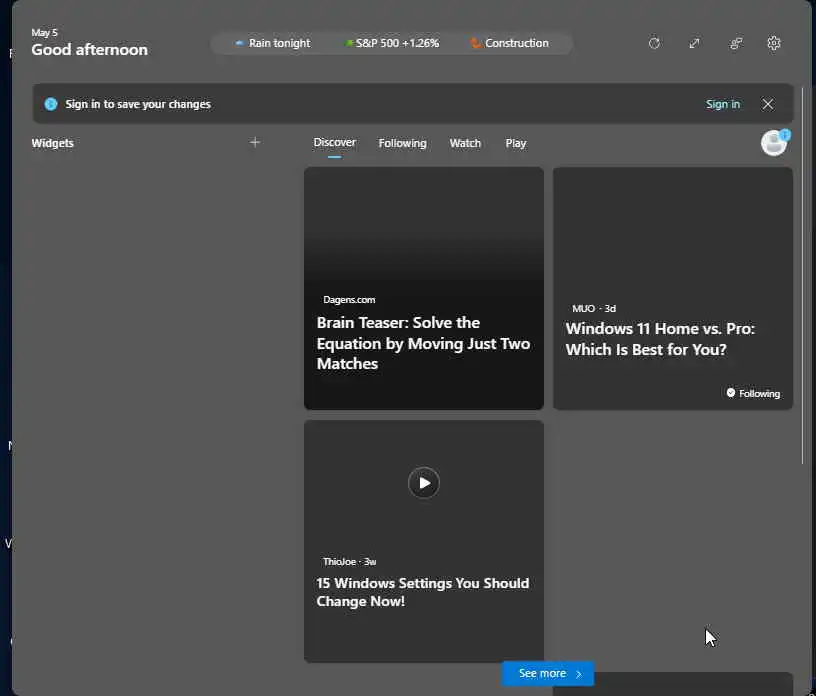Click the 'Sign in to save your changes' message

point(138,104)
